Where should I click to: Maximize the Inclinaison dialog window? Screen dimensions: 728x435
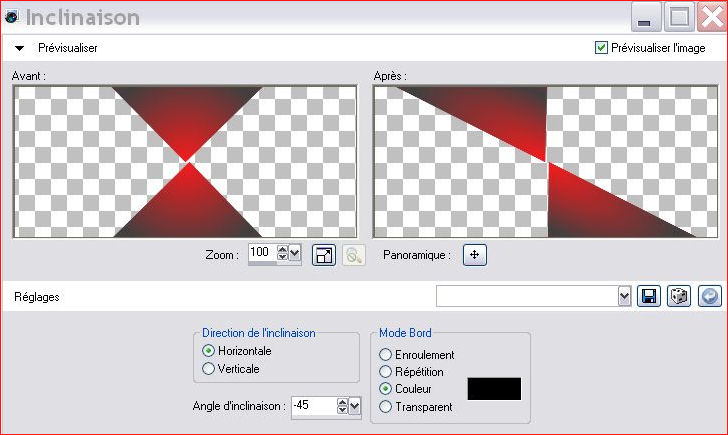point(680,18)
